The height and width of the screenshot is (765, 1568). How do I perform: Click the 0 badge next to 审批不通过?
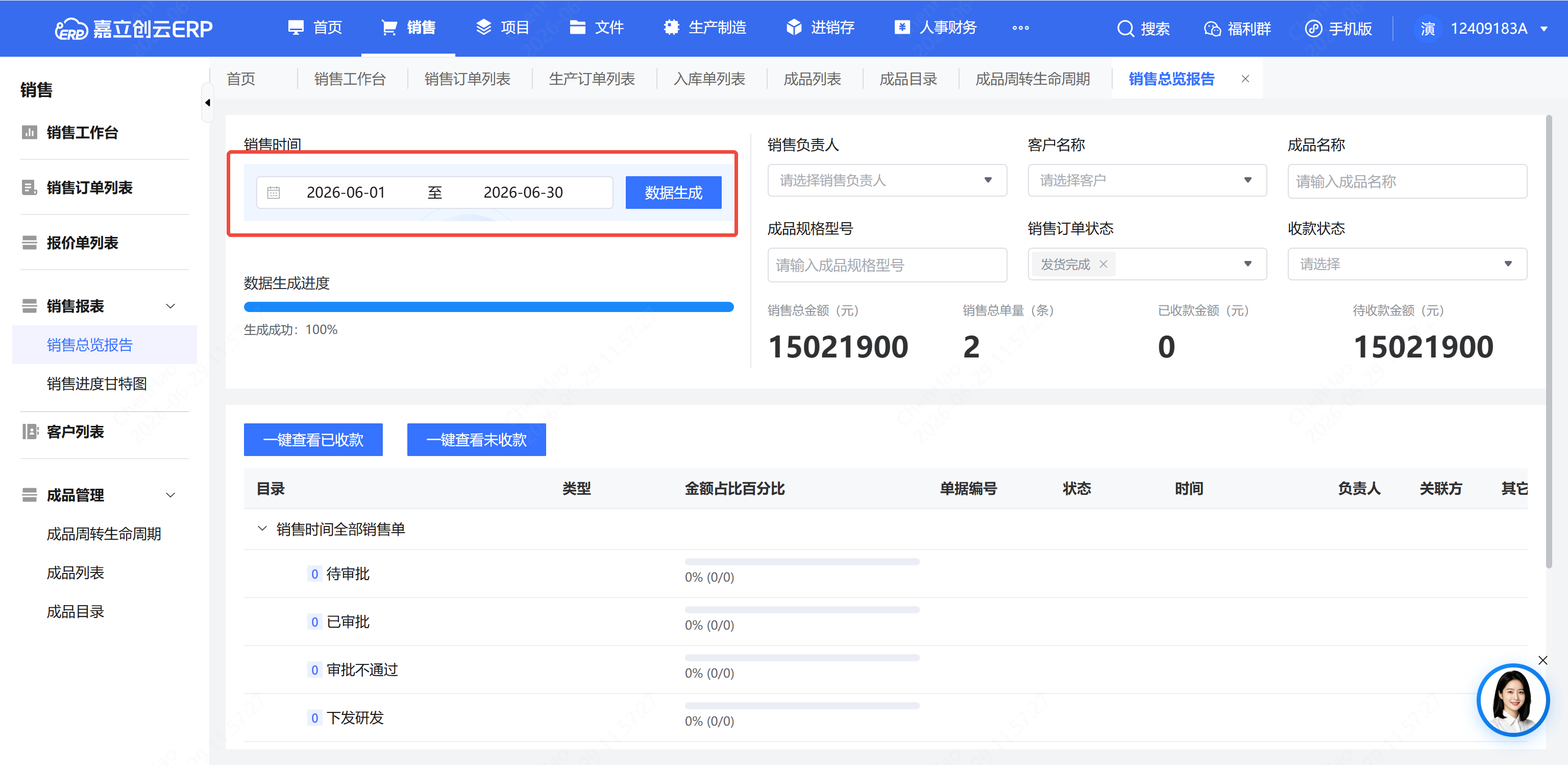point(314,670)
